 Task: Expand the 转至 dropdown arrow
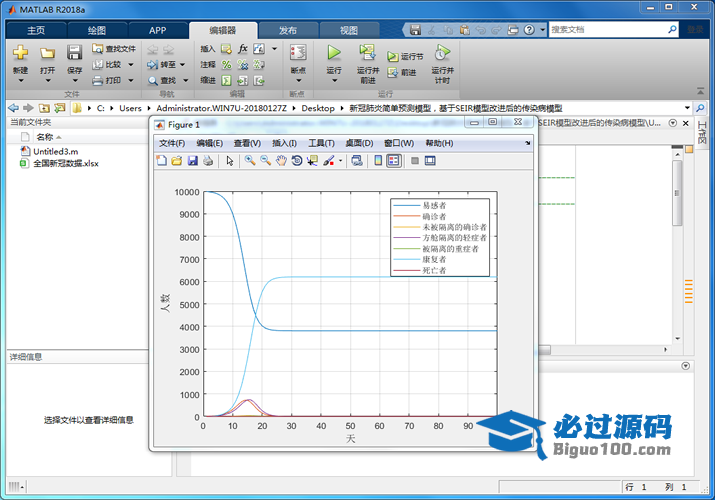click(x=182, y=65)
